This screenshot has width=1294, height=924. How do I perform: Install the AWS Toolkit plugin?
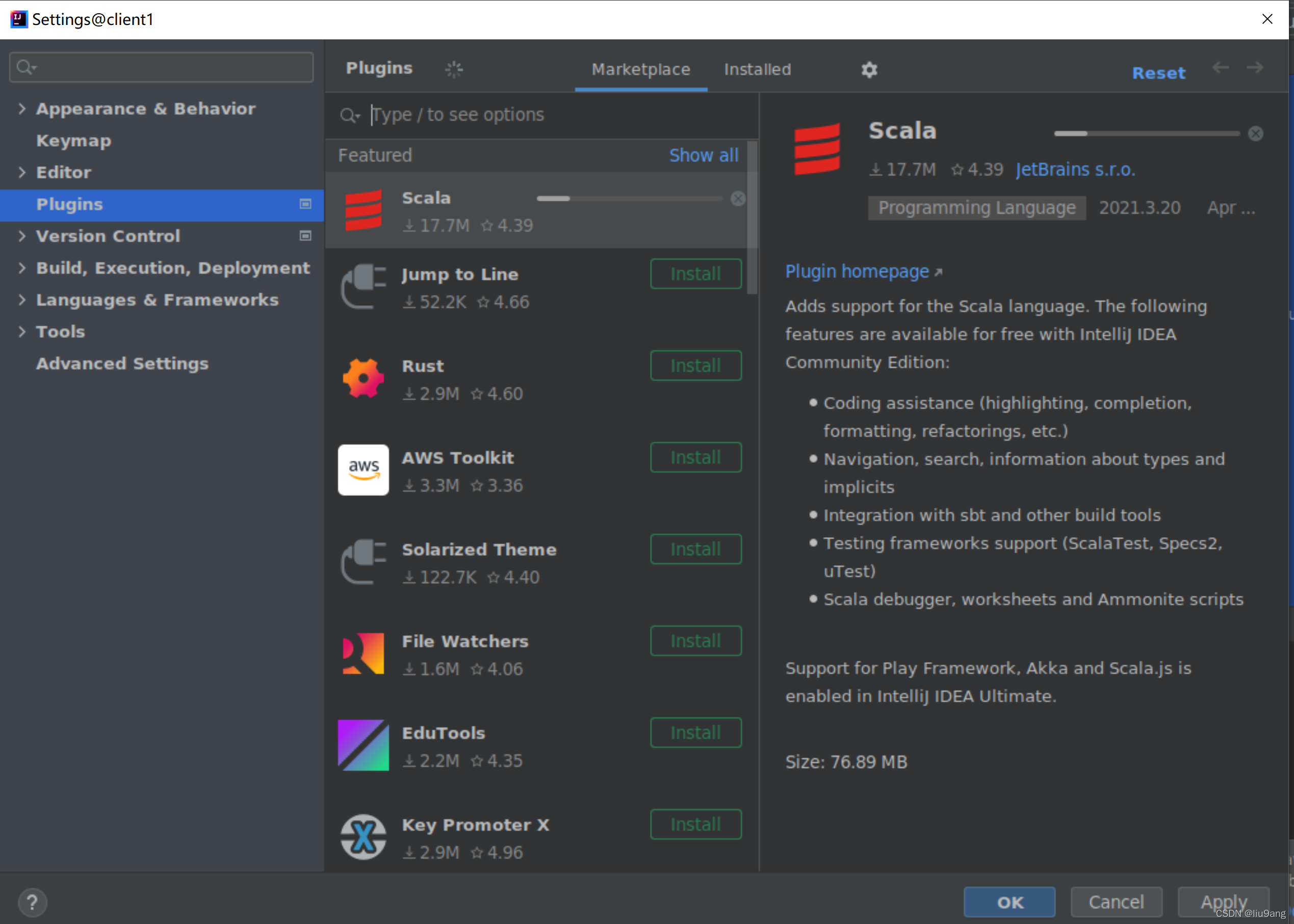point(695,458)
